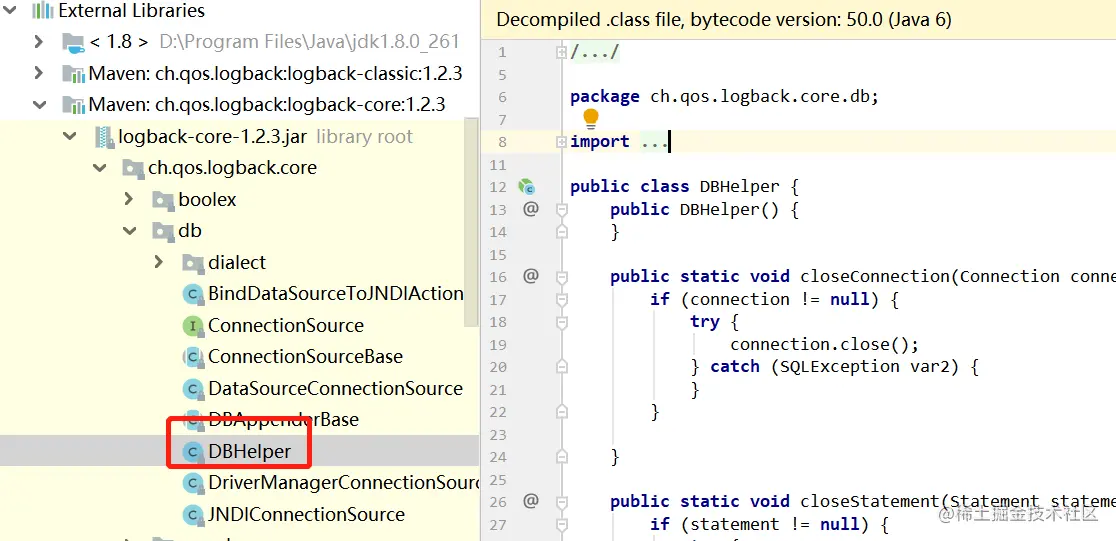Collapse closeStatement method fold on line 26

[562, 503]
